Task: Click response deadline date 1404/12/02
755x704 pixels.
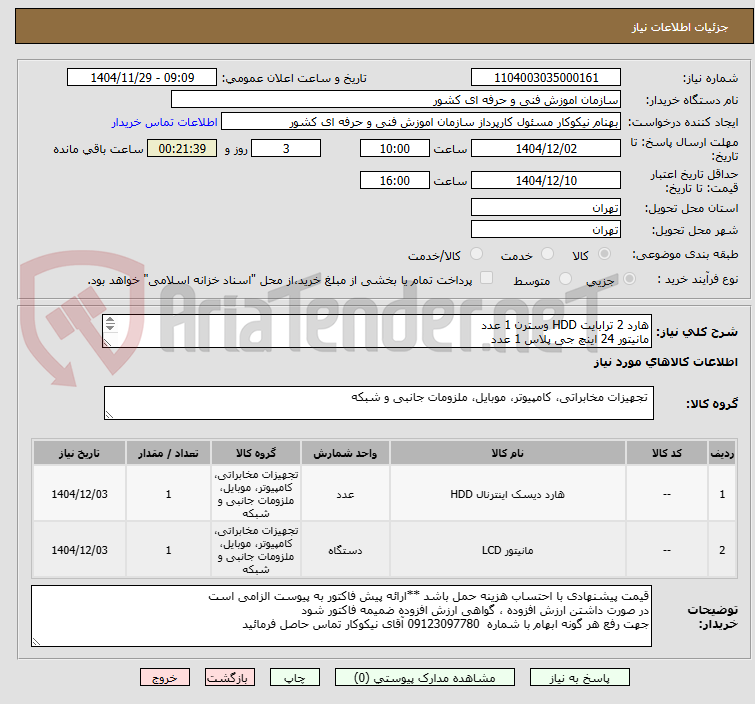Action: tap(546, 148)
